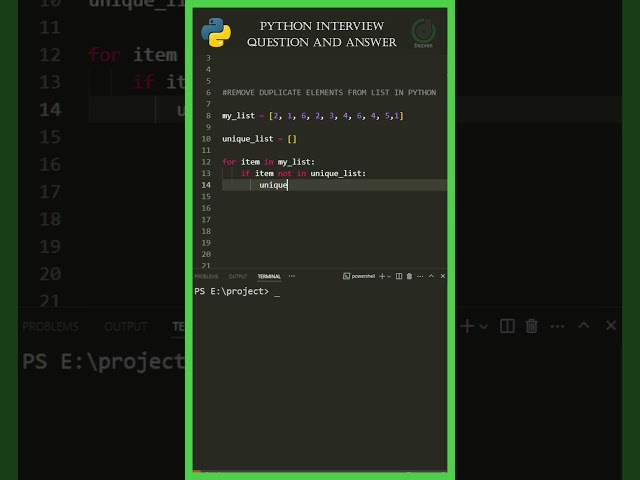Open background panel more actions ellipsis
The width and height of the screenshot is (640, 480).
coord(558,326)
